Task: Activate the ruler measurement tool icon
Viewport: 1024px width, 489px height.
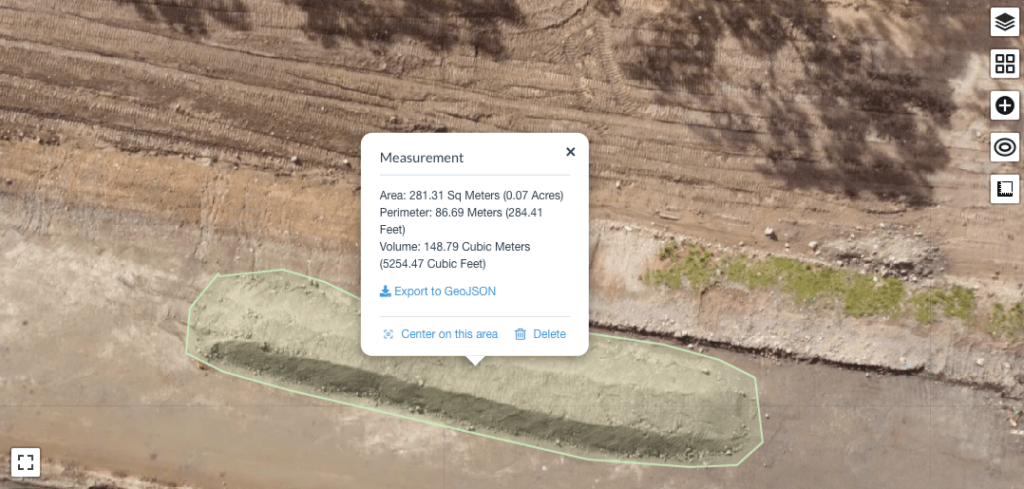Action: pos(1004,189)
